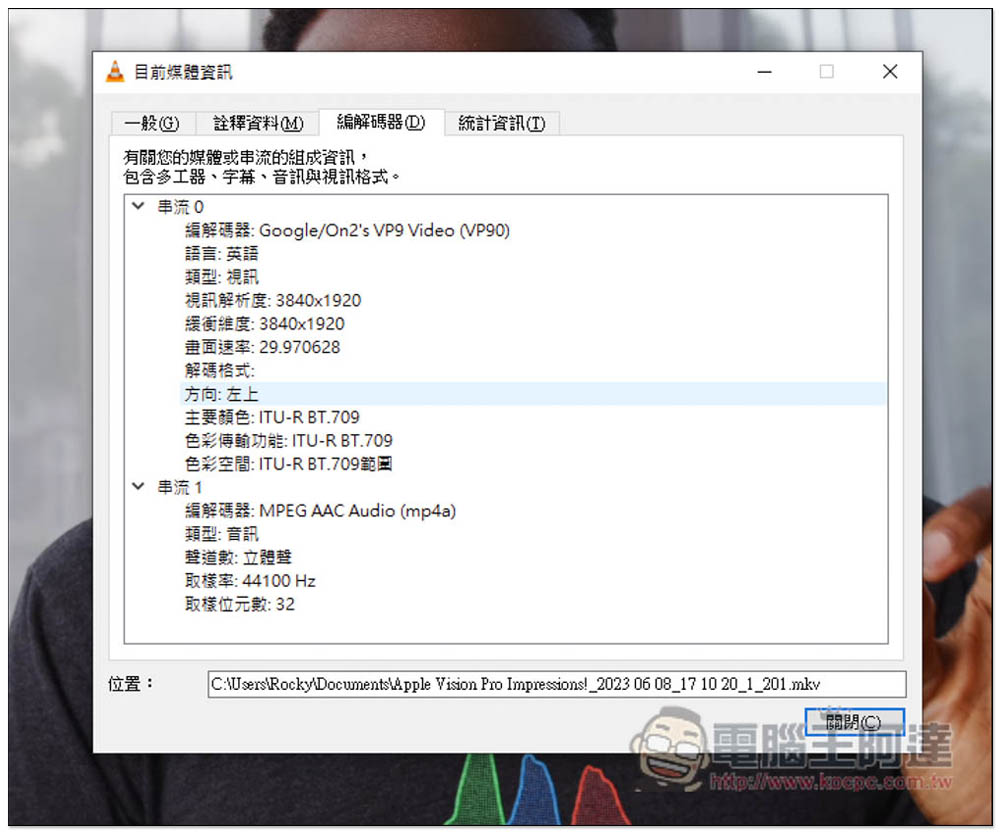Close the 目前媒體資訊 window with X
The height and width of the screenshot is (835, 1000).
click(890, 71)
